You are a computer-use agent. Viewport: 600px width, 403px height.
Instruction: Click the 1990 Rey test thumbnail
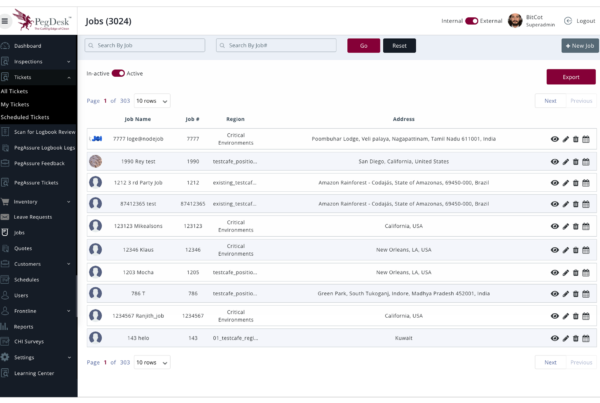click(96, 162)
